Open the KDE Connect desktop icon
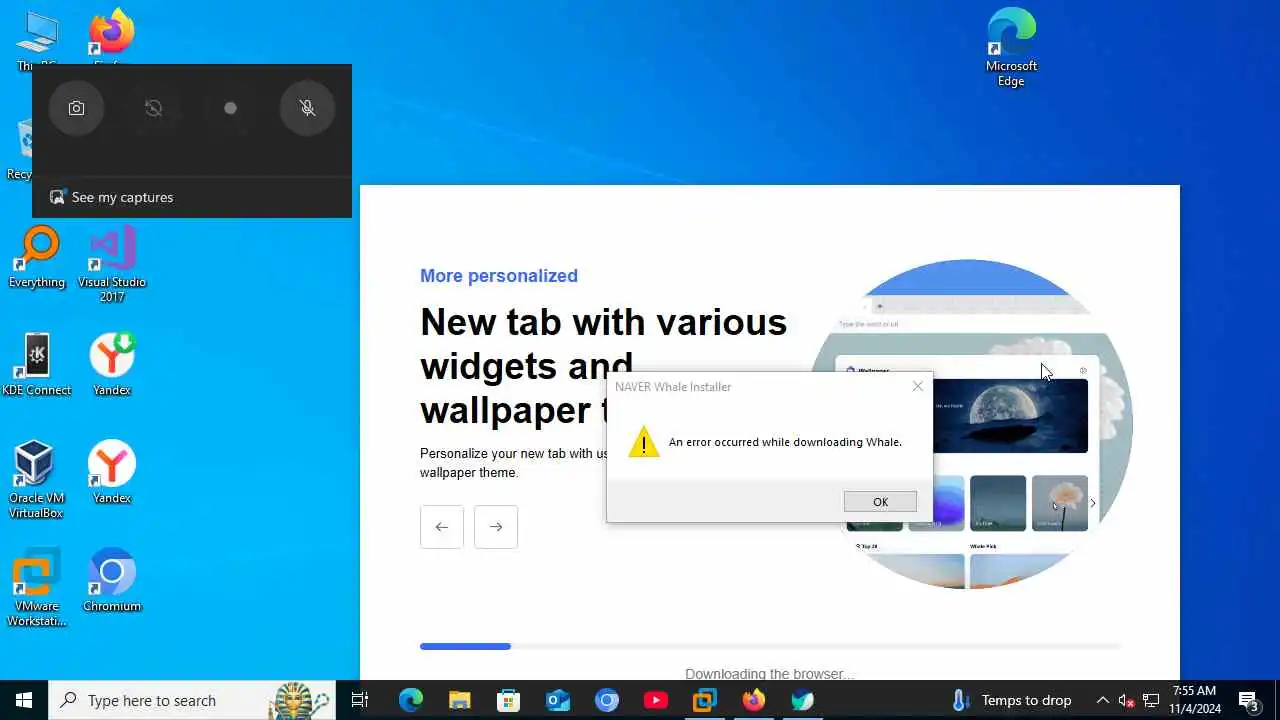The height and width of the screenshot is (720, 1280). 37,365
